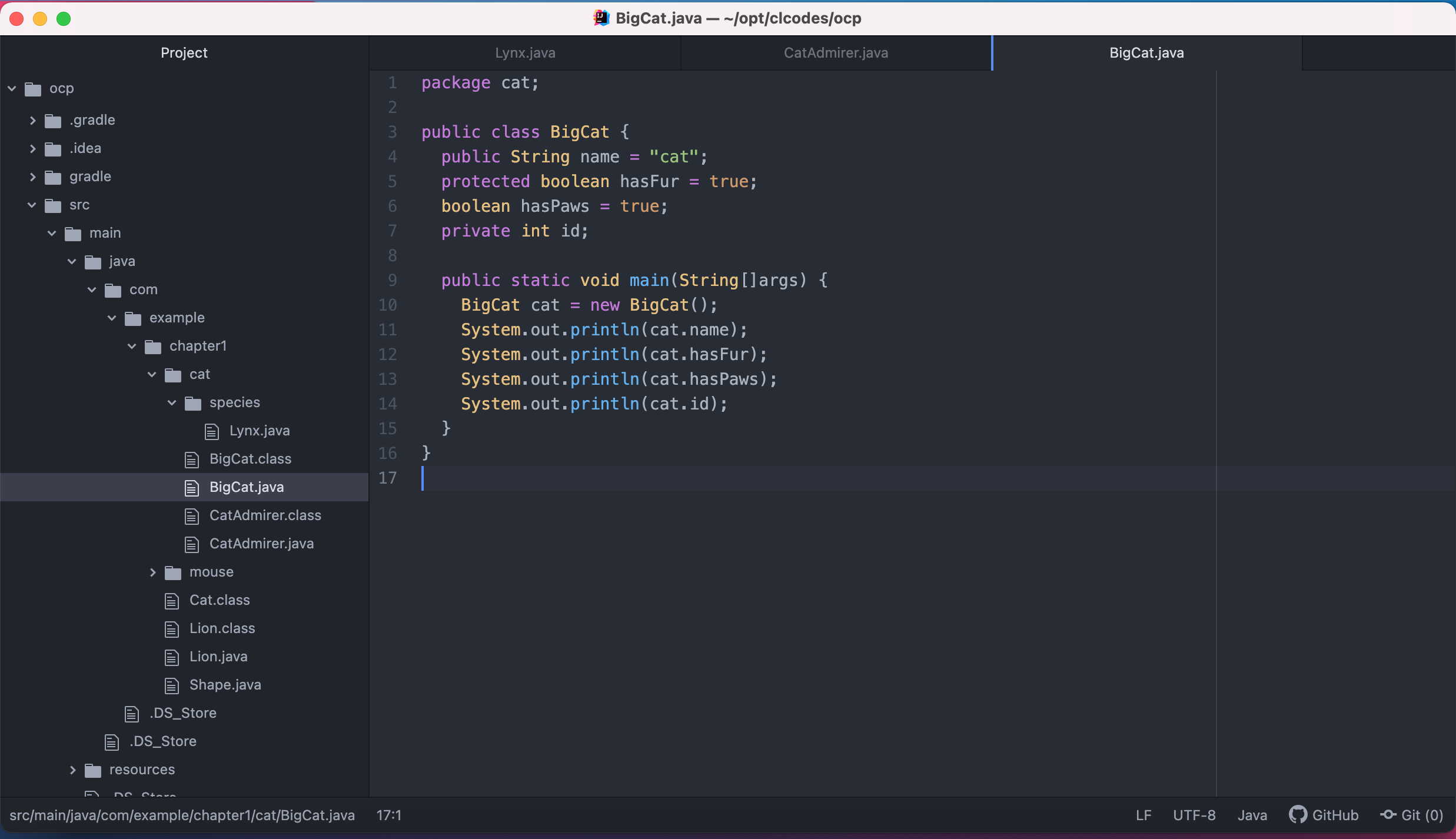Open Lion.java in the project tree
The image size is (1456, 839).
[x=218, y=657]
